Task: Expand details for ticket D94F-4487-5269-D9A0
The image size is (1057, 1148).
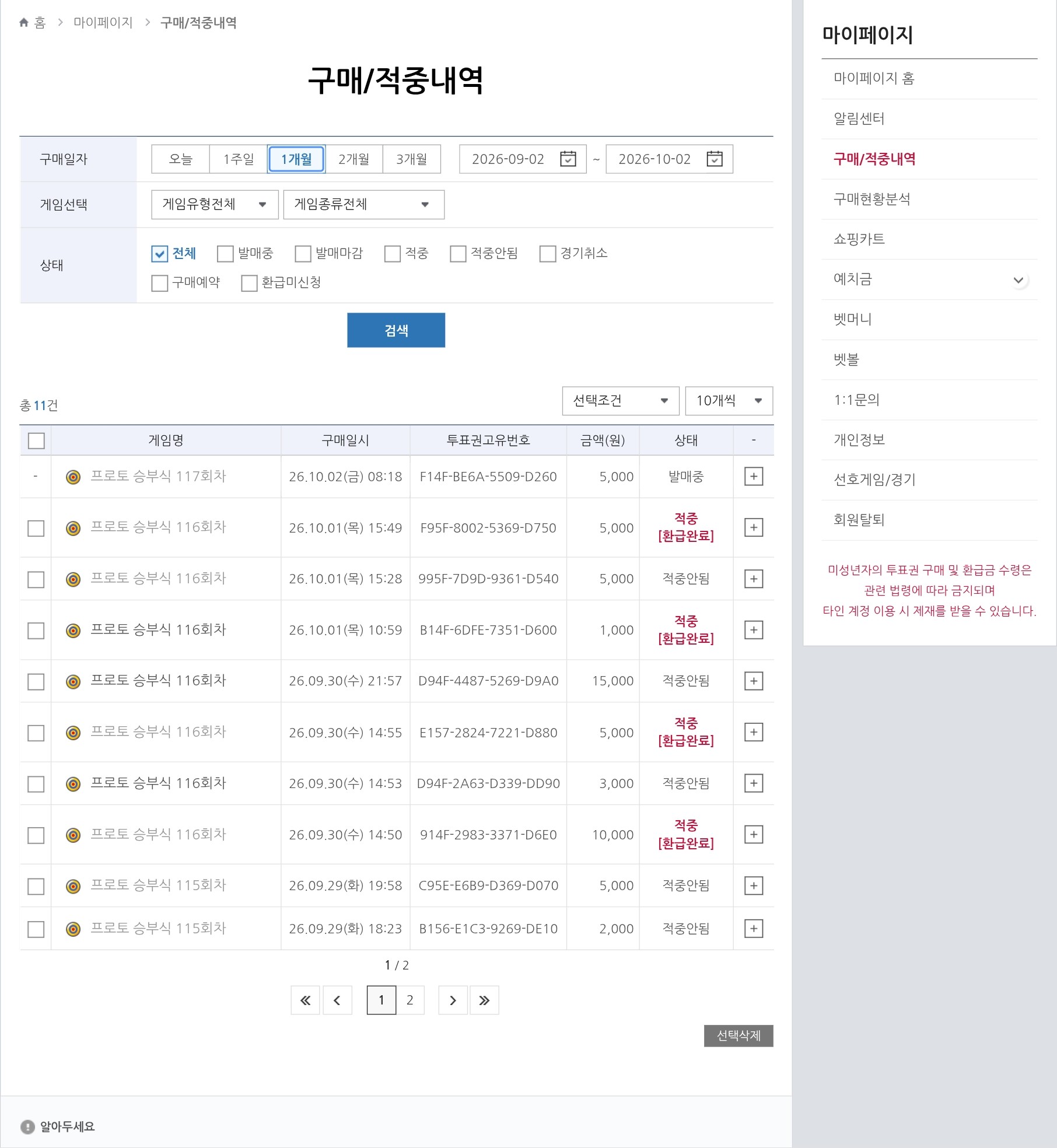Action: click(x=754, y=681)
